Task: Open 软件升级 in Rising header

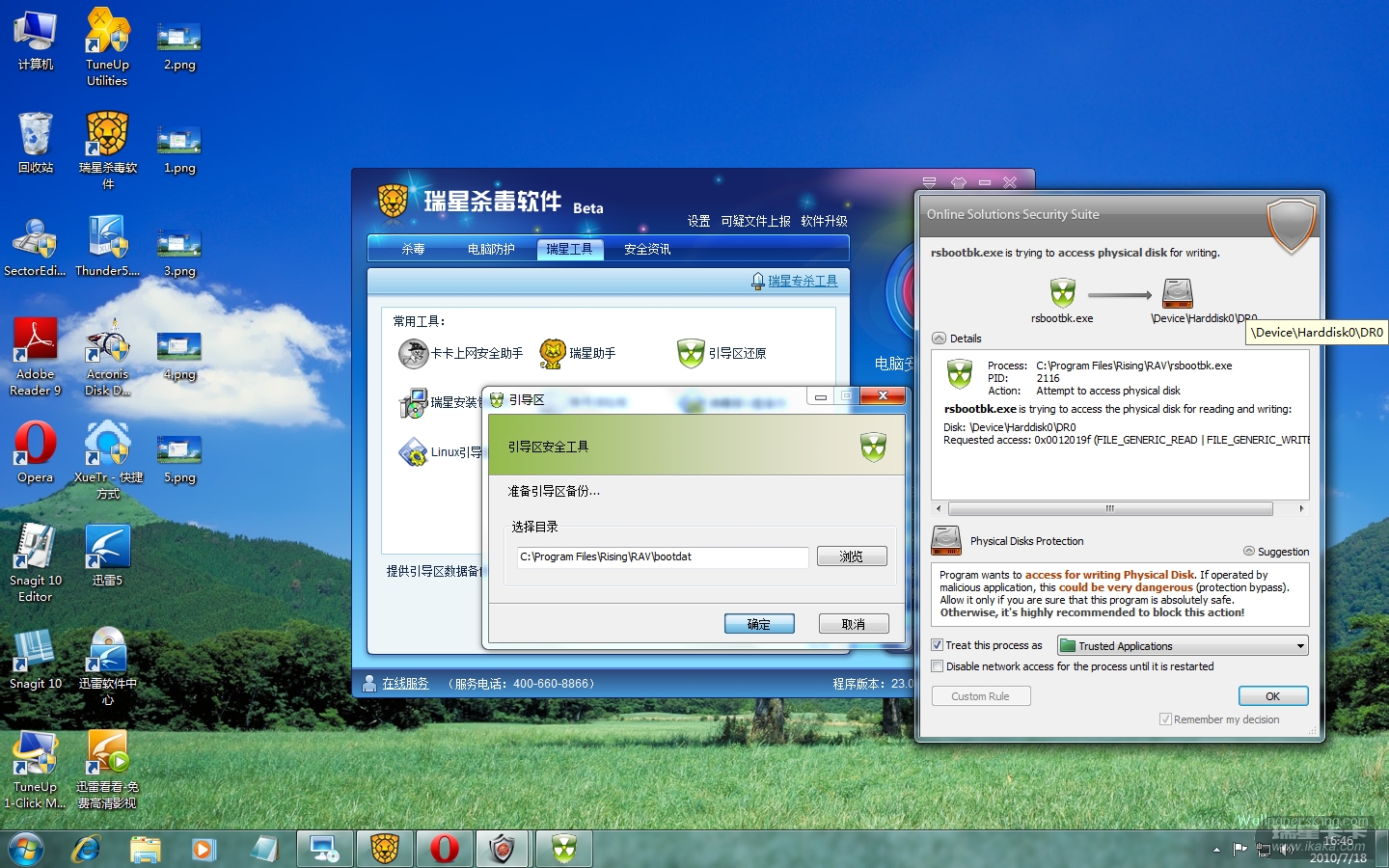Action: (824, 221)
